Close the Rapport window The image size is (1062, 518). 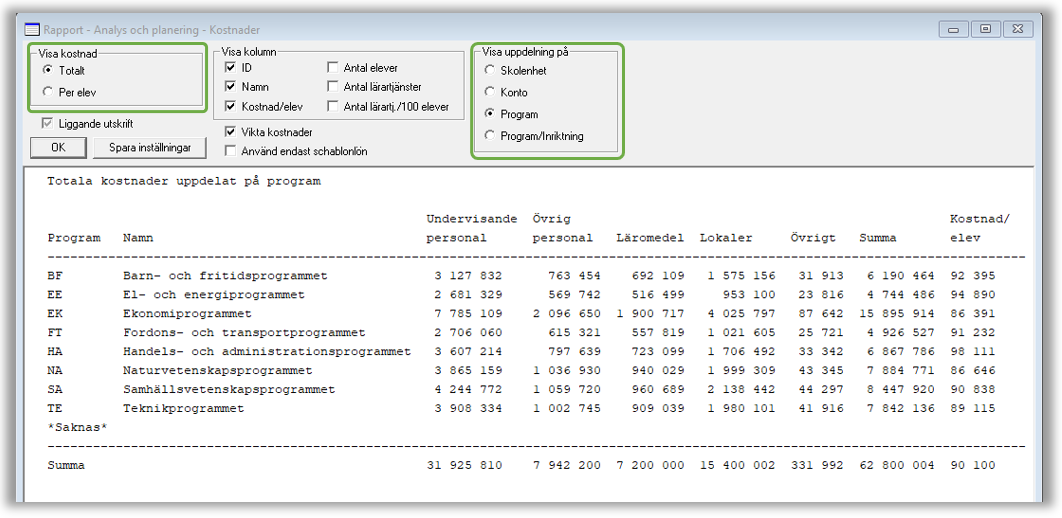point(1017,29)
